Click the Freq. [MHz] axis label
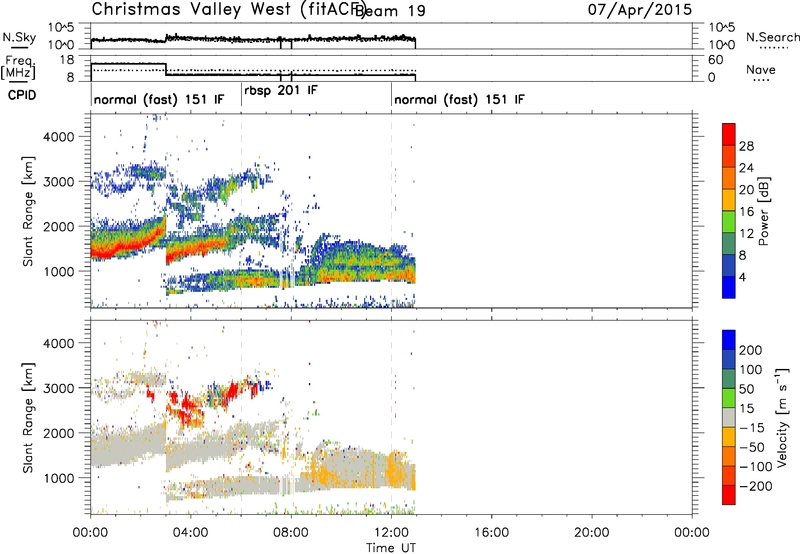This screenshot has width=800, height=554. point(19,67)
